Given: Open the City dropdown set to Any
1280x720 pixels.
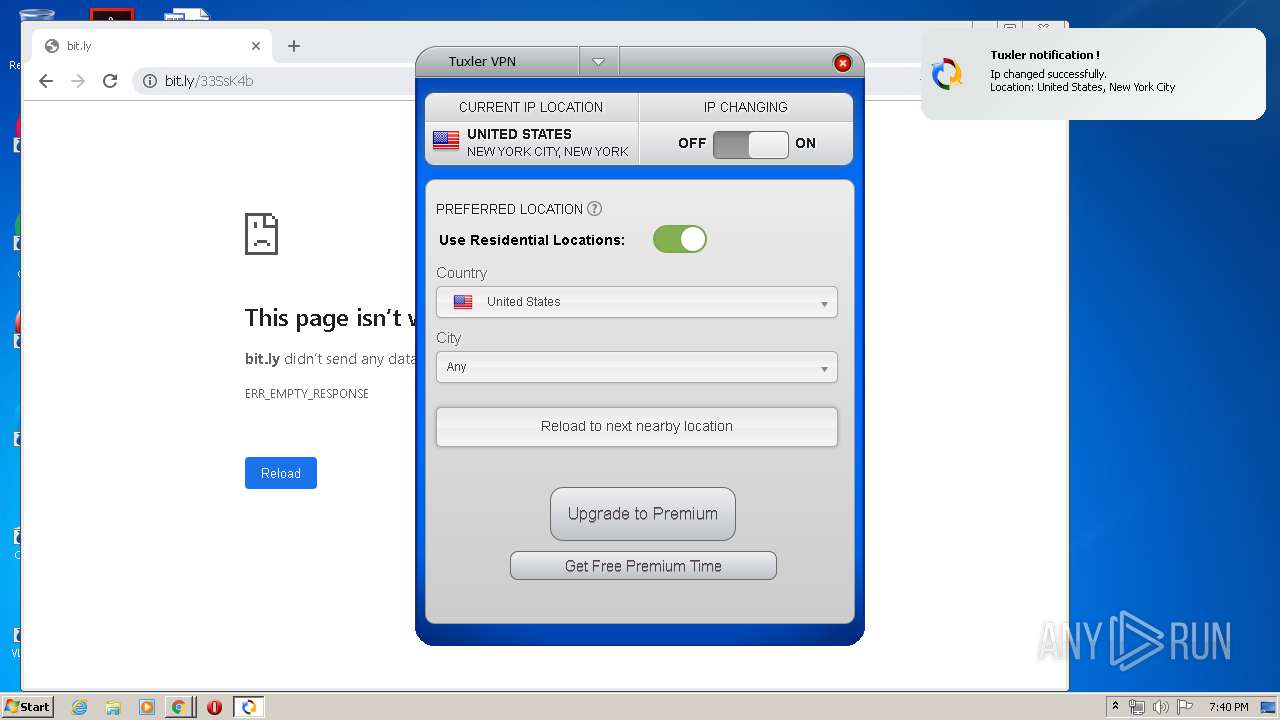Looking at the screenshot, I should [637, 367].
